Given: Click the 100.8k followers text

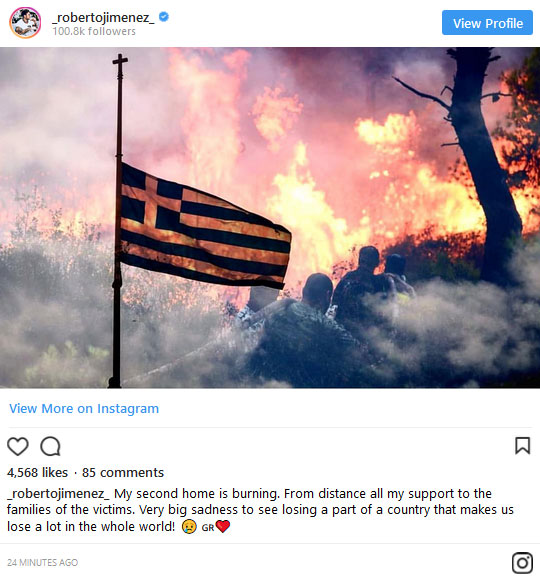Looking at the screenshot, I should 94,31.
